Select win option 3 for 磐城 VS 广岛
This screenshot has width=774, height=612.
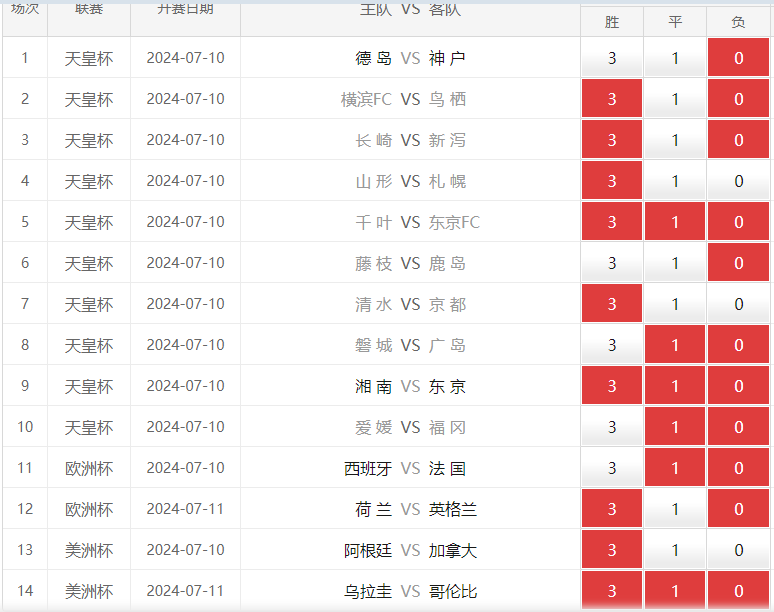612,345
